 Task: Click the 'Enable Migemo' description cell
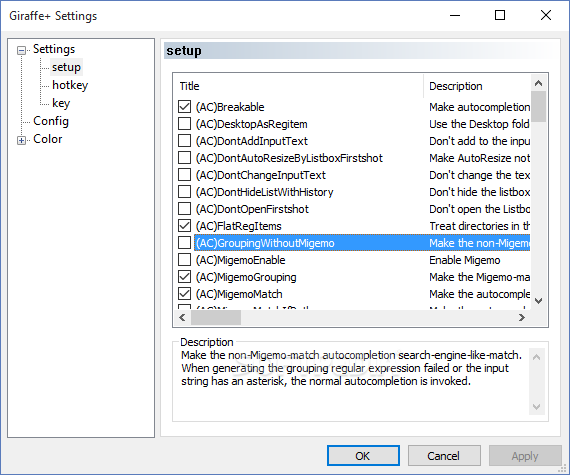pos(465,260)
